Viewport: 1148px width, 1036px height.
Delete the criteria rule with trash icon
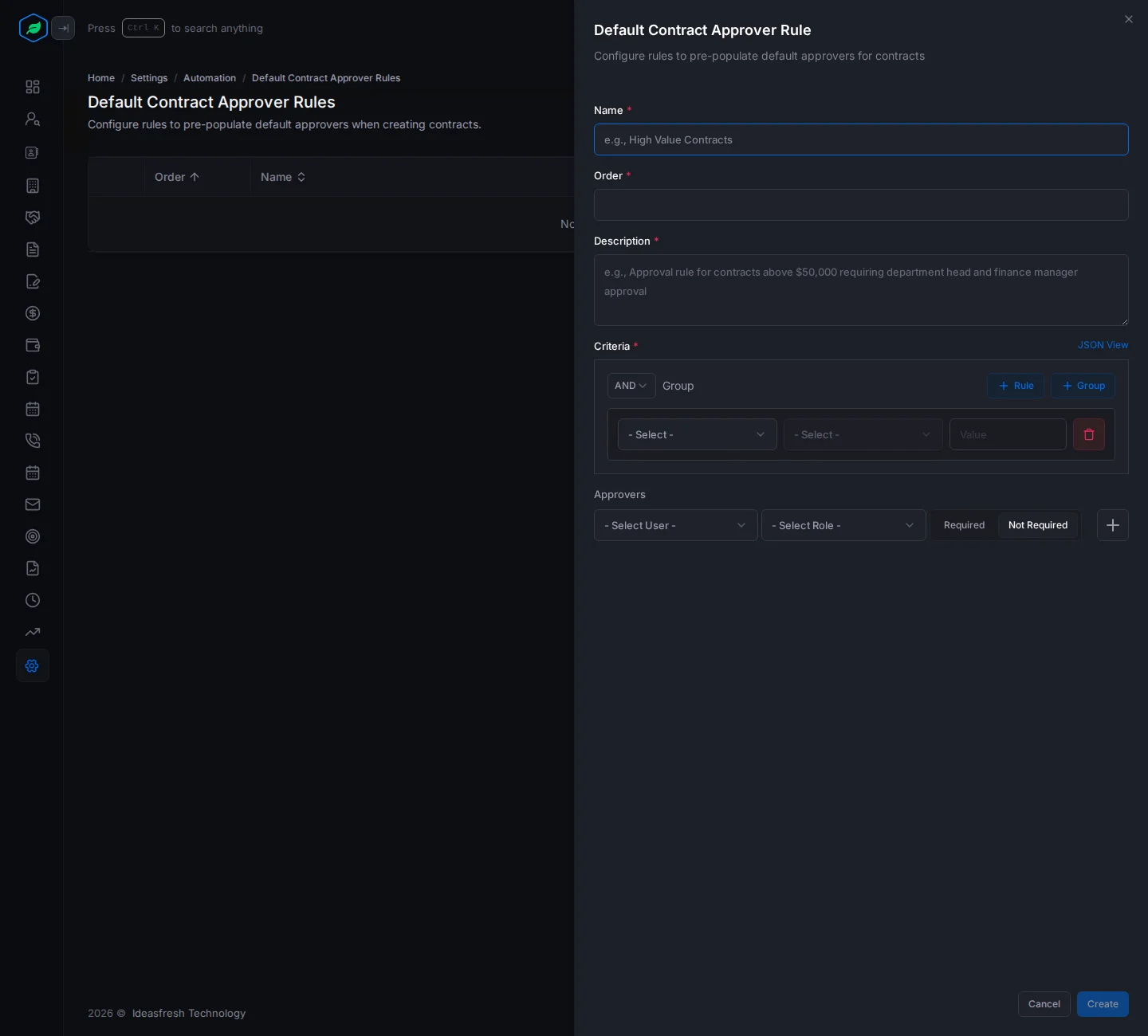1089,434
